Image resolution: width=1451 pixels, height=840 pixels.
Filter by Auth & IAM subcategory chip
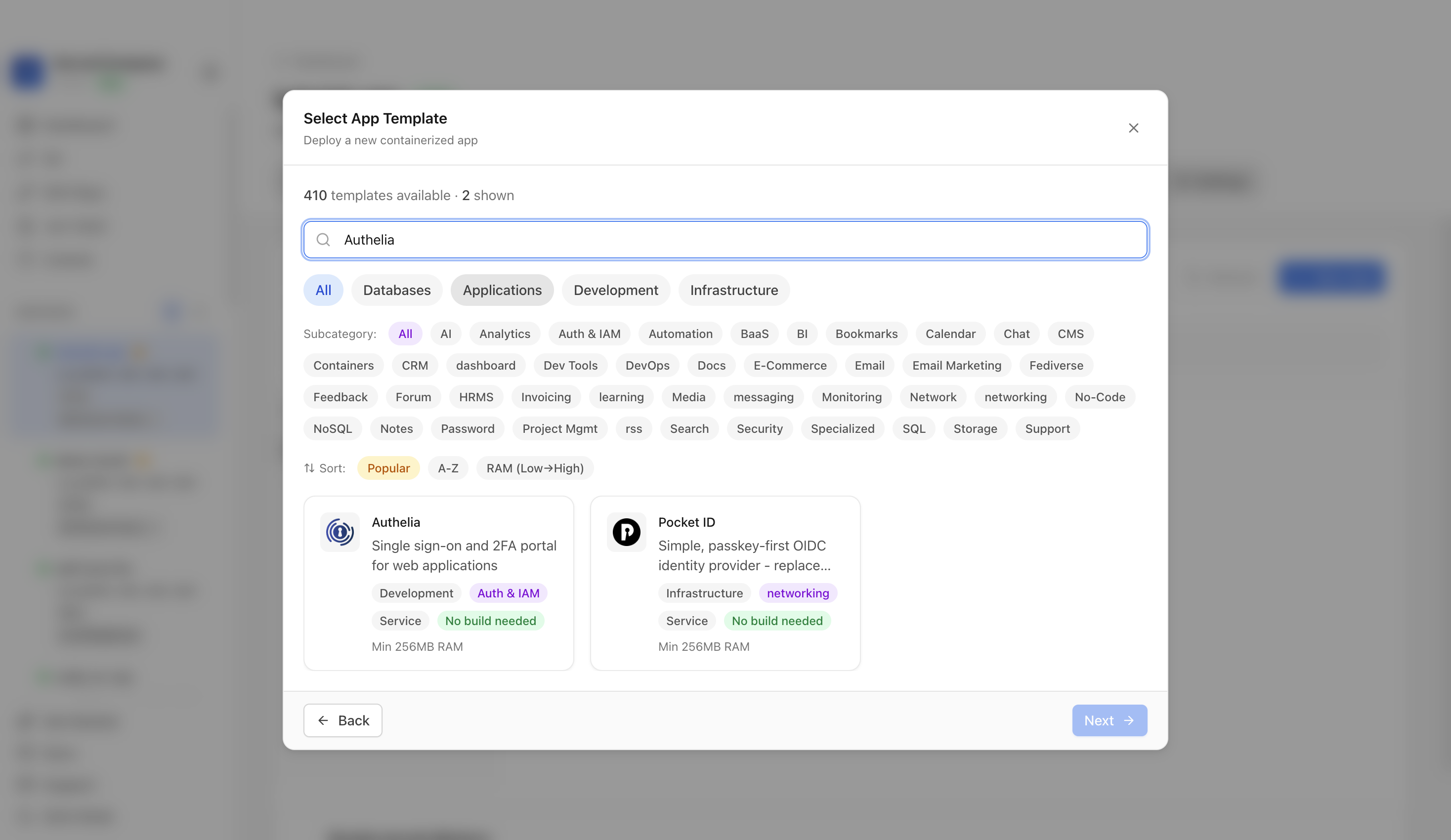point(590,334)
